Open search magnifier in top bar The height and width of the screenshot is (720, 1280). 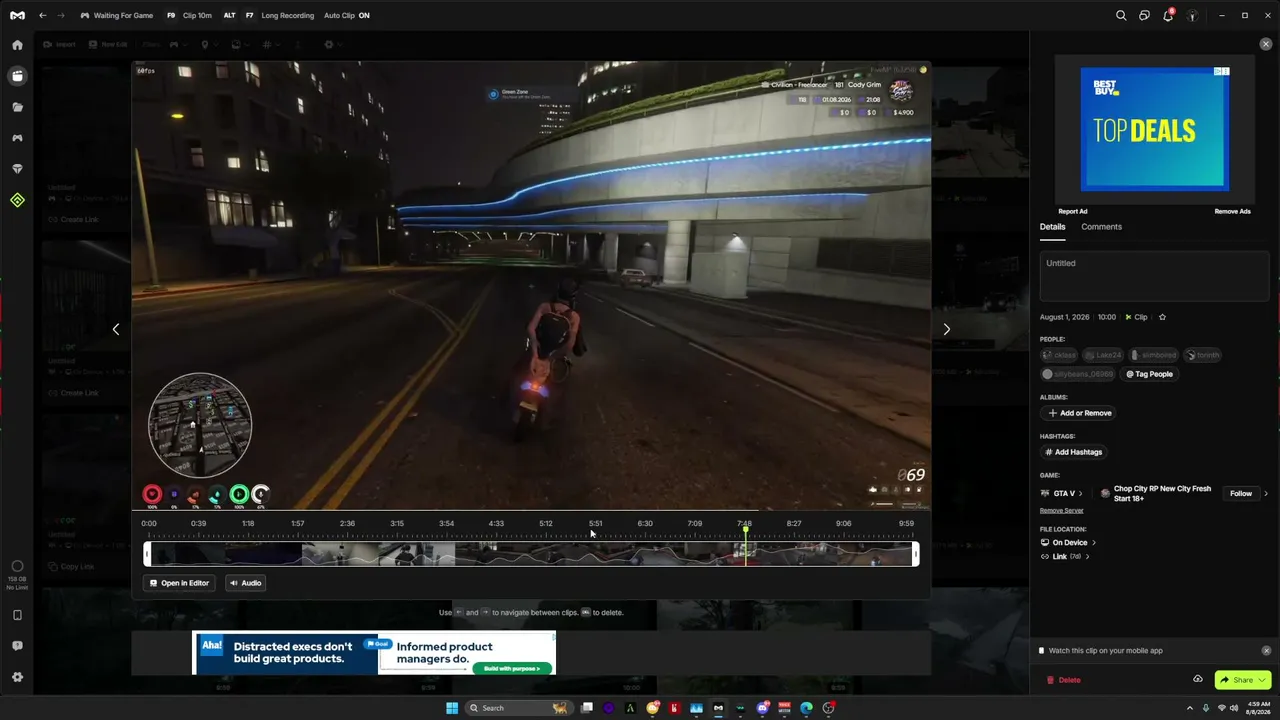tap(1121, 15)
